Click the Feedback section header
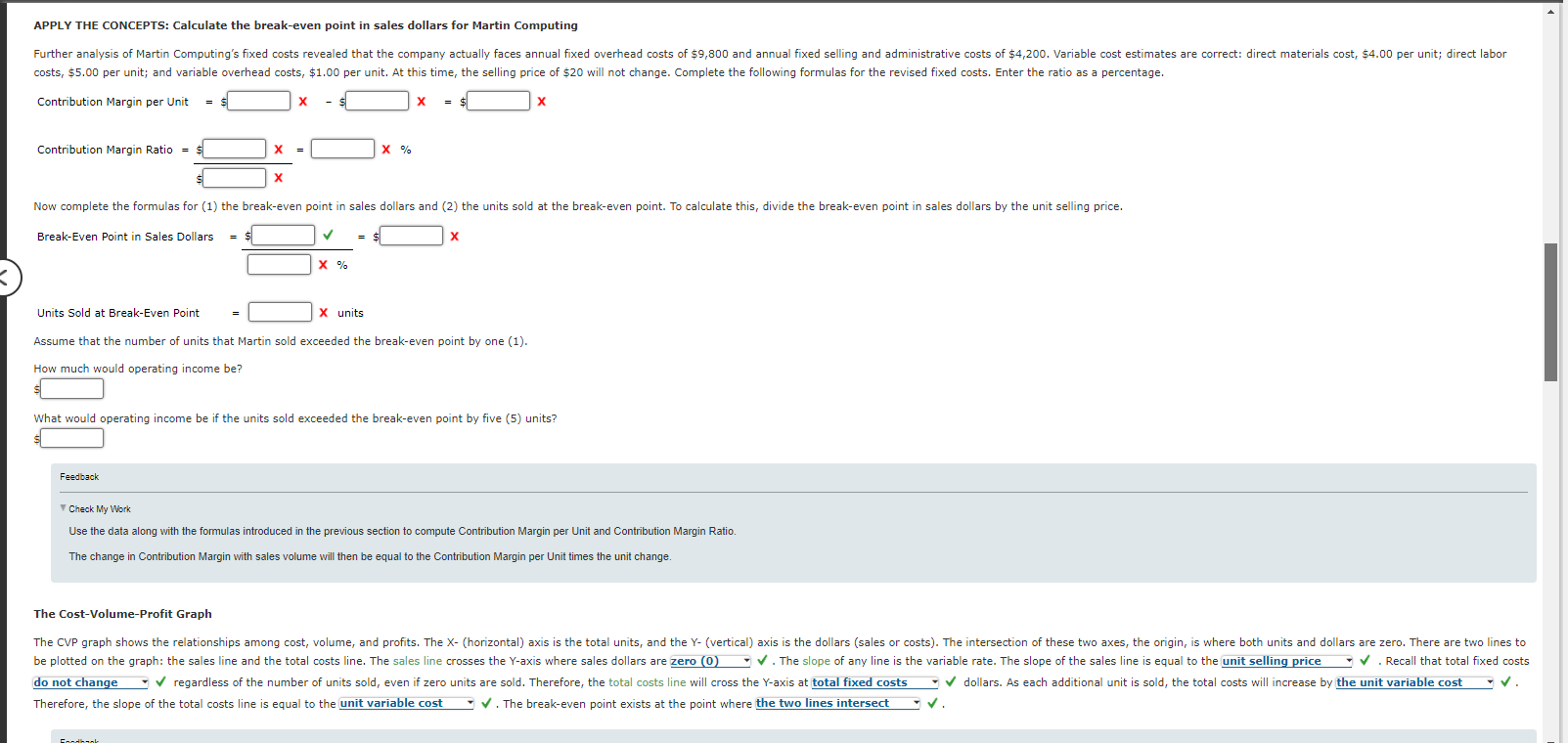 click(x=78, y=477)
